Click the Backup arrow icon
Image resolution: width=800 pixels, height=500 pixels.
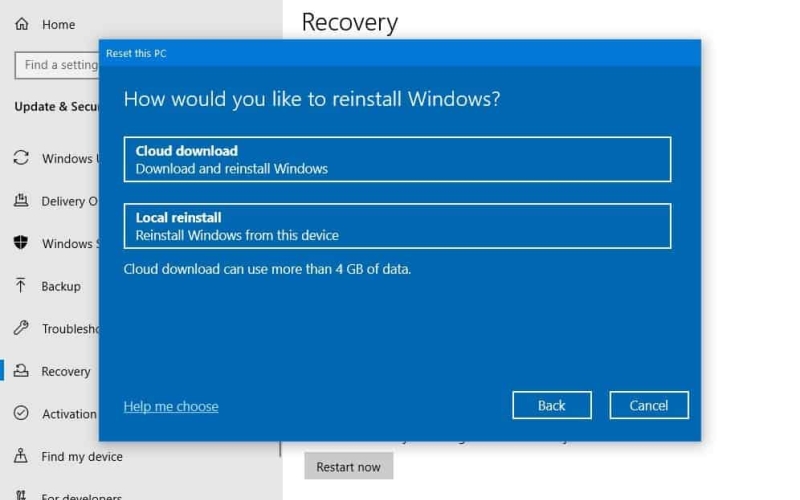point(21,285)
